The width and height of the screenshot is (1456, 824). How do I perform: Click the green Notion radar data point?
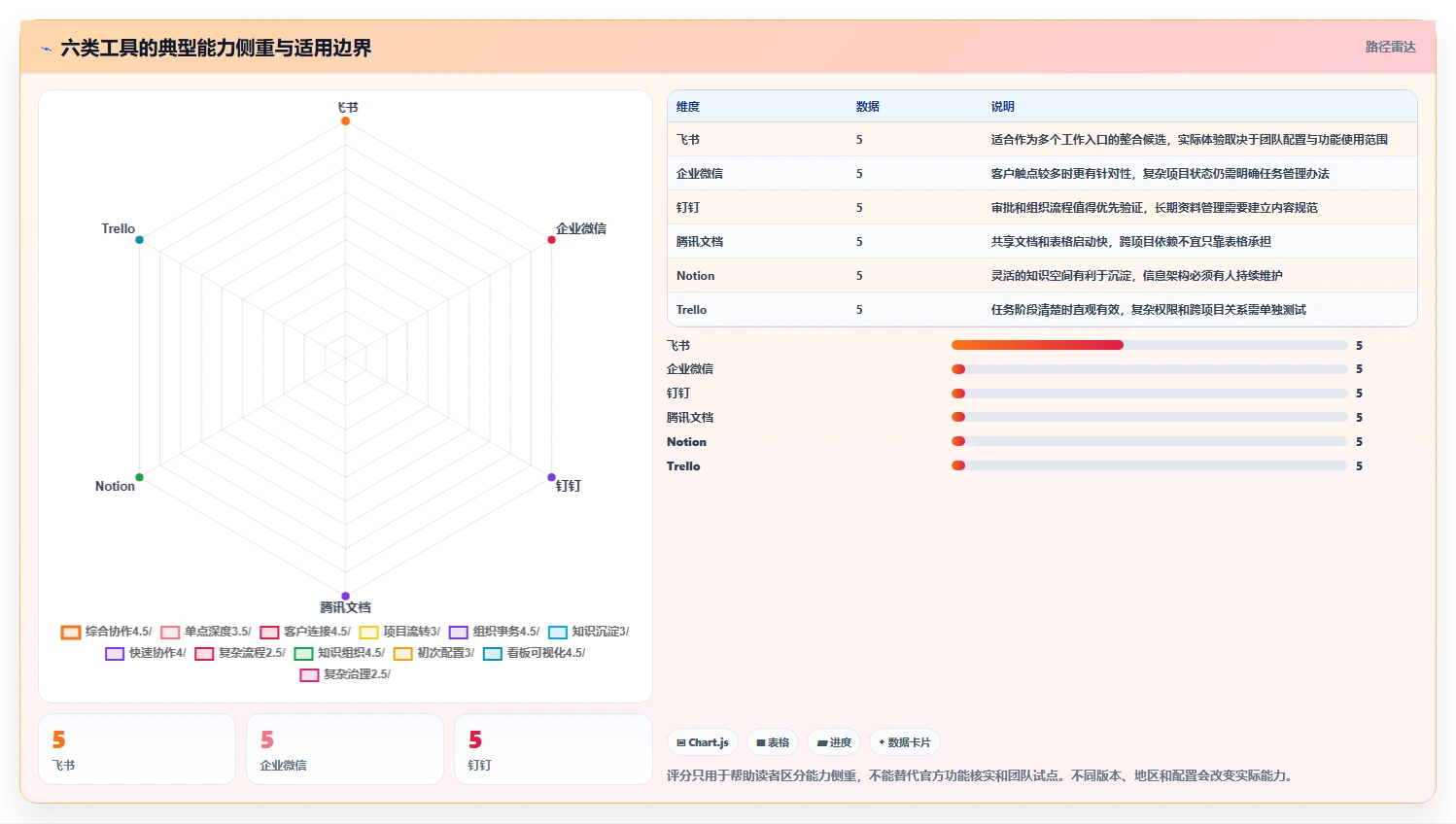[x=139, y=477]
